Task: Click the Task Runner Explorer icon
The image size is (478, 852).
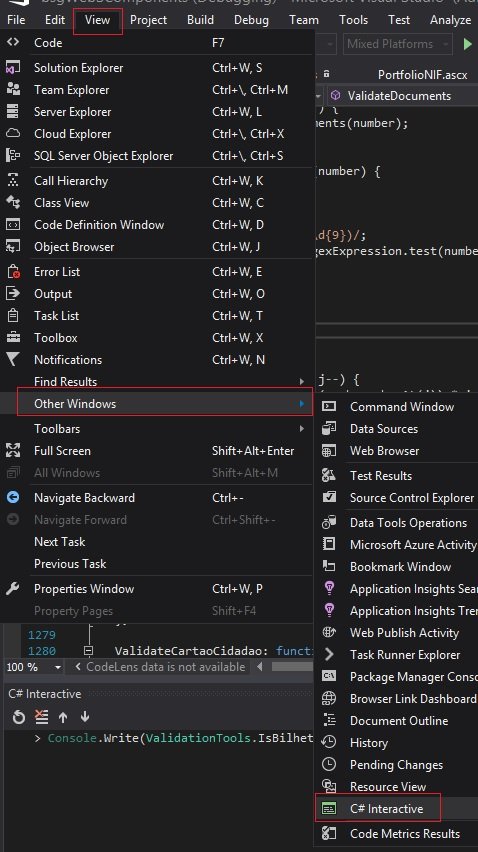Action: pos(329,654)
